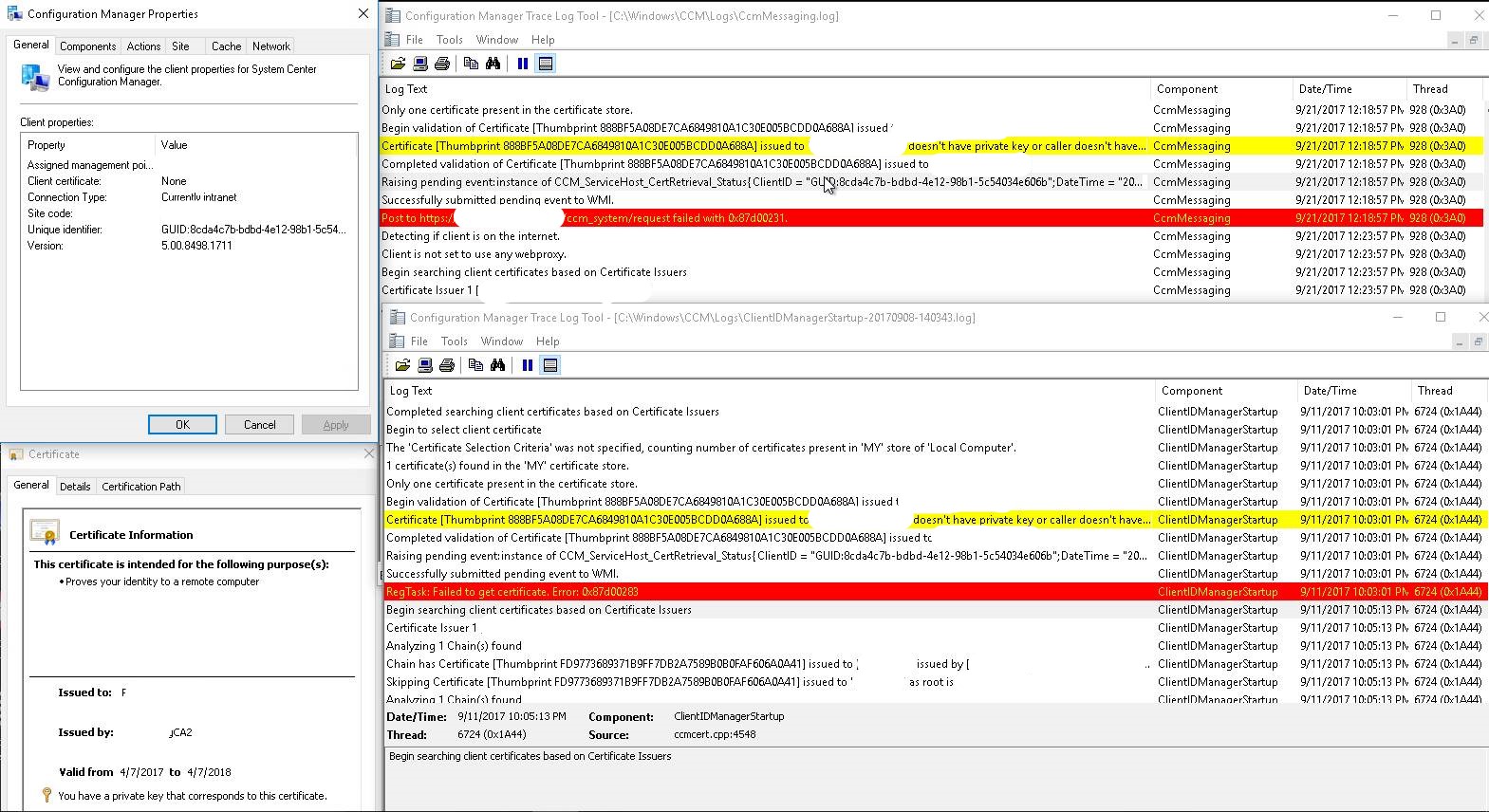This screenshot has height=812, width=1489.
Task: Select 'Client is not set to use any webproxy.' row
Action: (931, 254)
